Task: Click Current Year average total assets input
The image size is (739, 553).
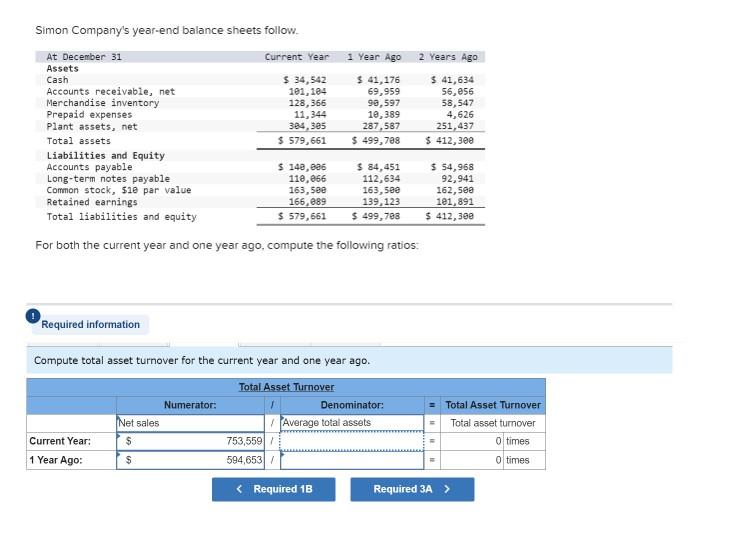Action: pos(352,441)
